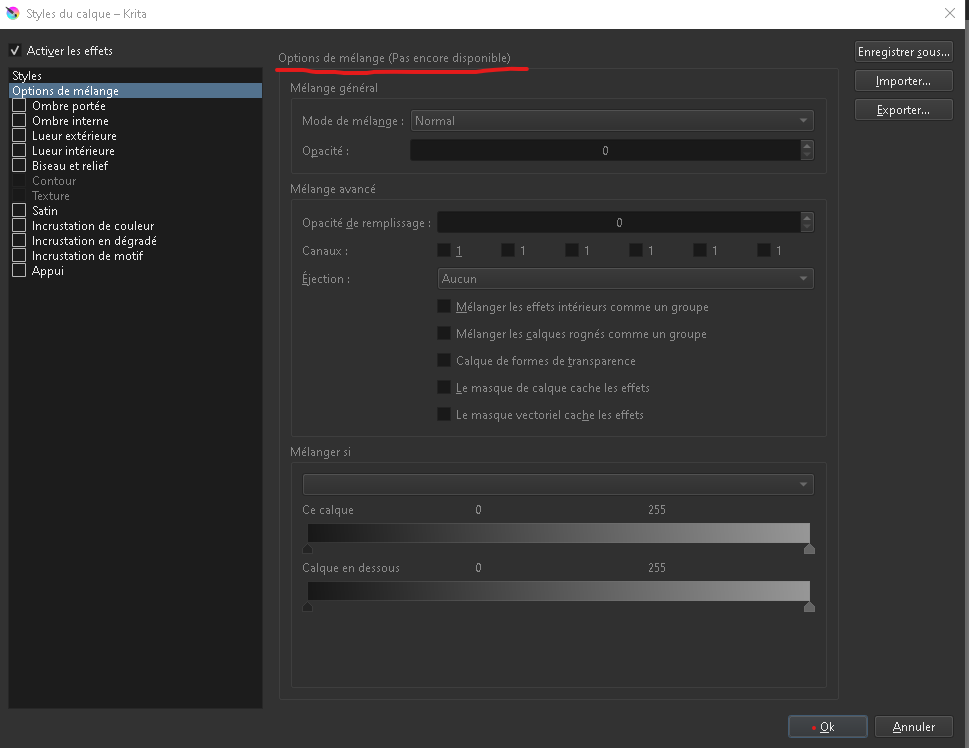
Task: Click Enregistrer sous button
Action: click(x=904, y=52)
